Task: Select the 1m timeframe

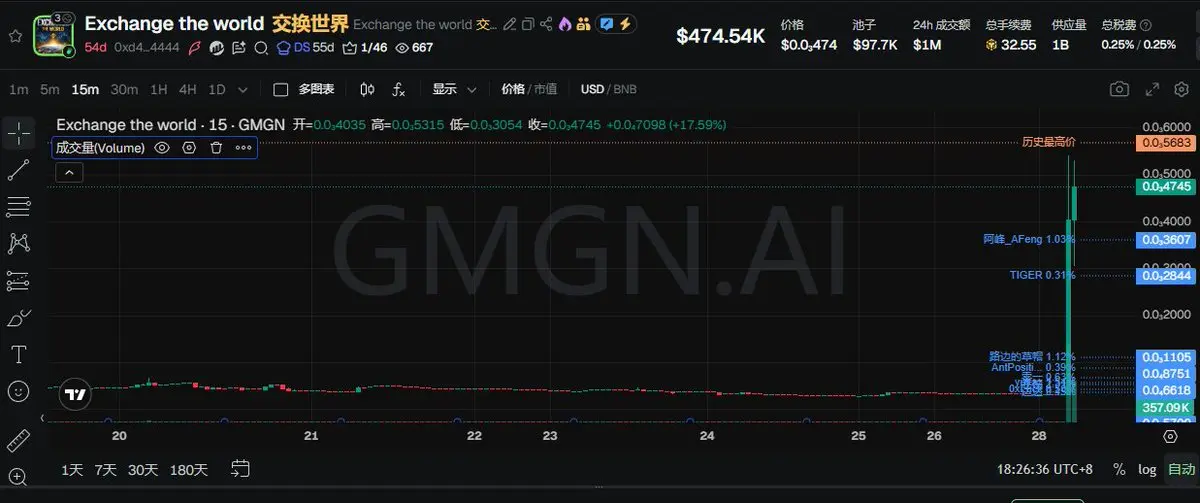Action: click(x=18, y=89)
